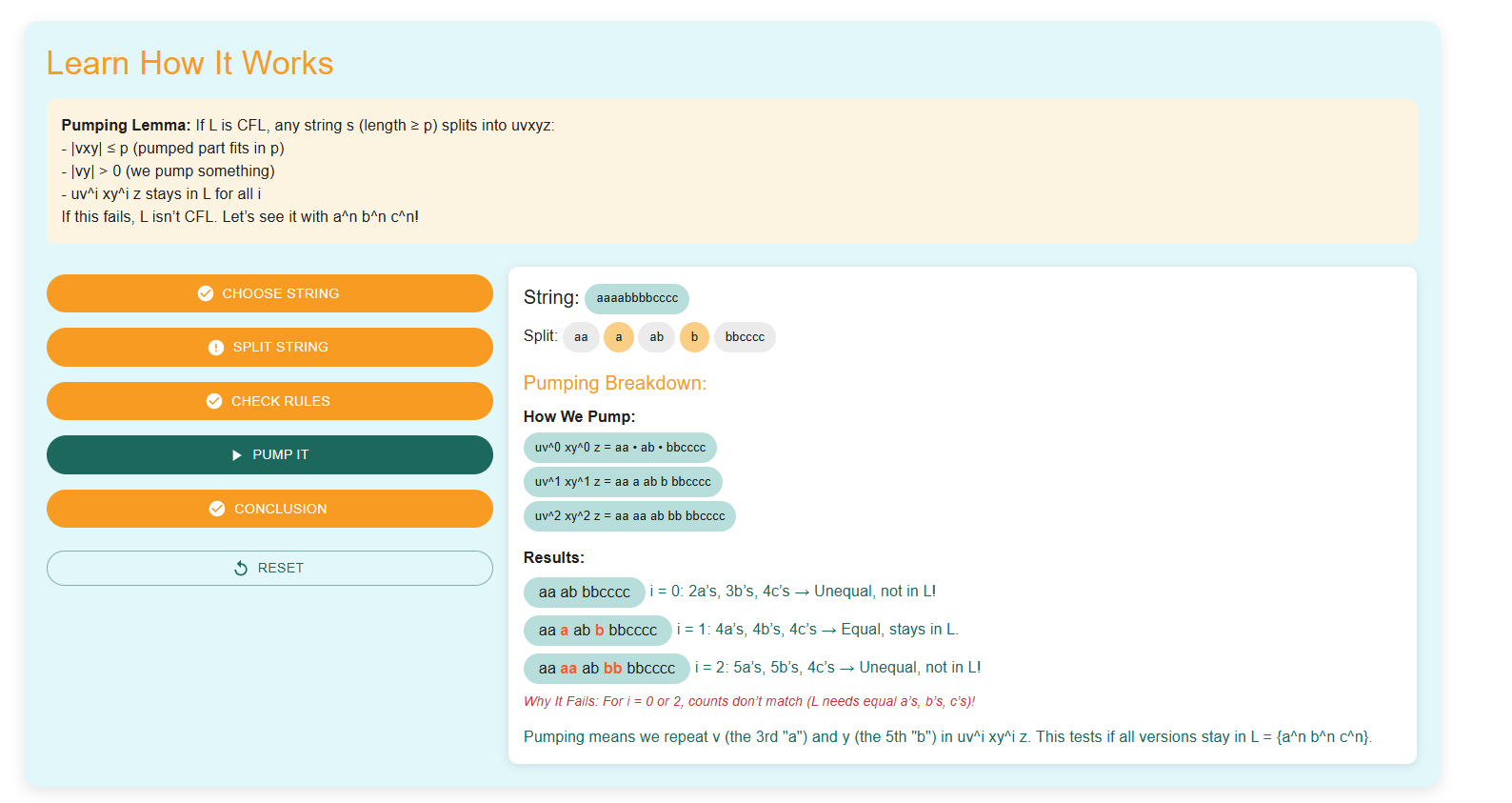
Task: Select the uv^2 xy^2 z pump chip
Action: point(629,516)
